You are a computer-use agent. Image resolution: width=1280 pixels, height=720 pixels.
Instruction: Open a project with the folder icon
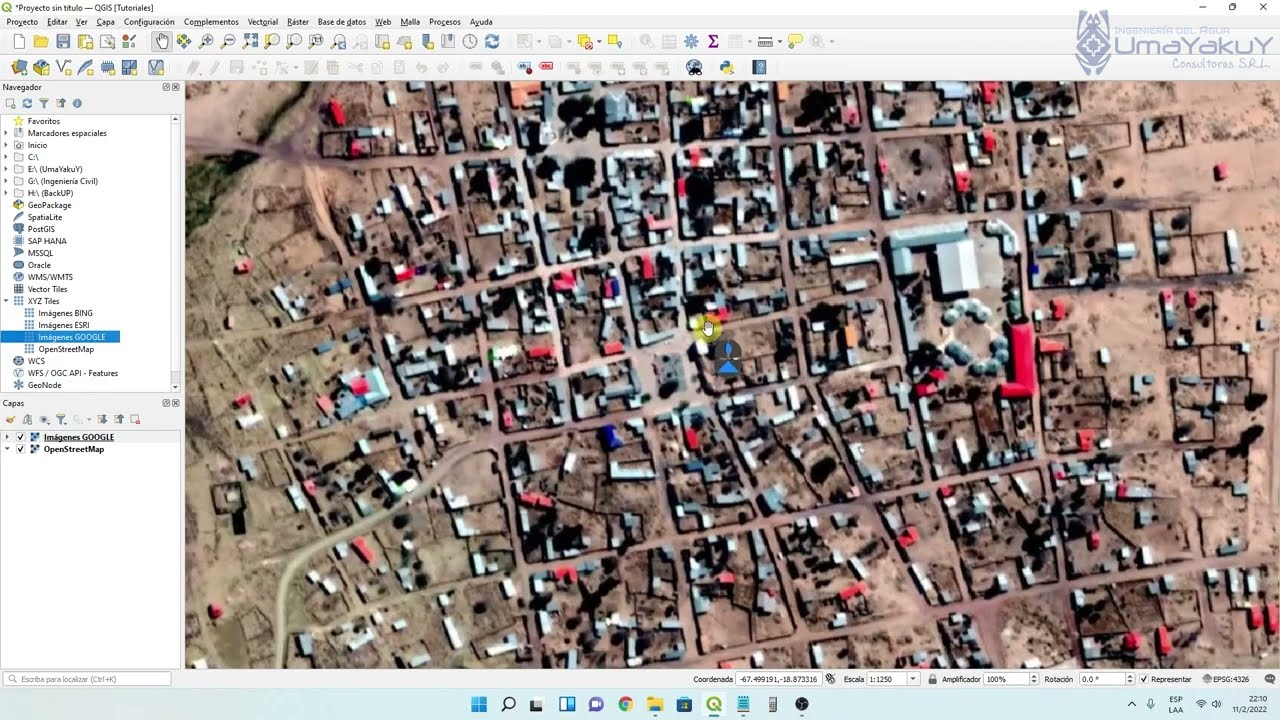point(41,41)
